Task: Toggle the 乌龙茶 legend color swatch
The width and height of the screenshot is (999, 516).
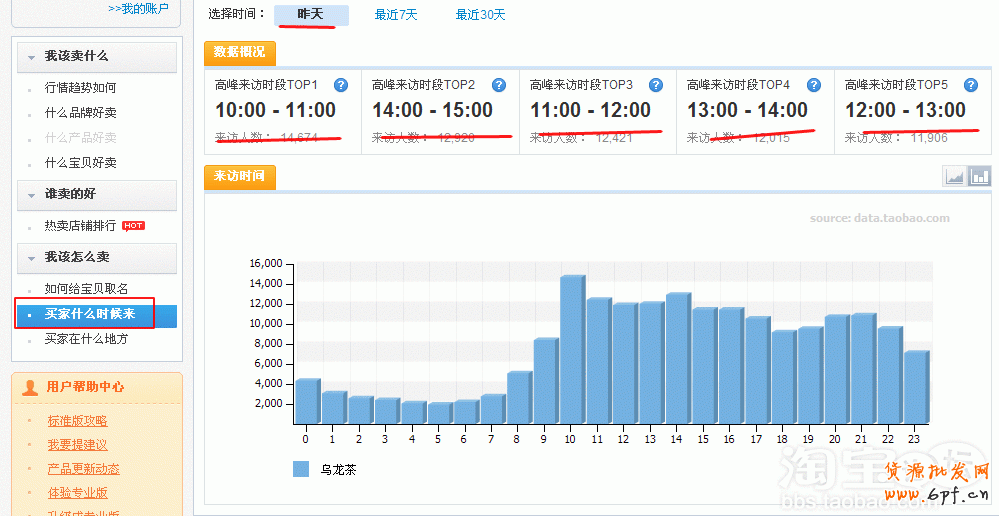Action: pyautogui.click(x=301, y=469)
